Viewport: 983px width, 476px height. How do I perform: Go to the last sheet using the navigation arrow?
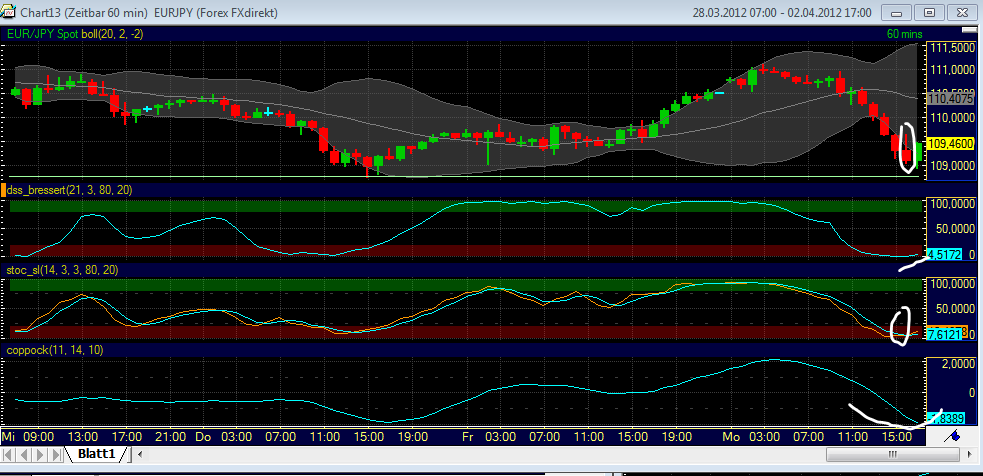click(x=57, y=453)
